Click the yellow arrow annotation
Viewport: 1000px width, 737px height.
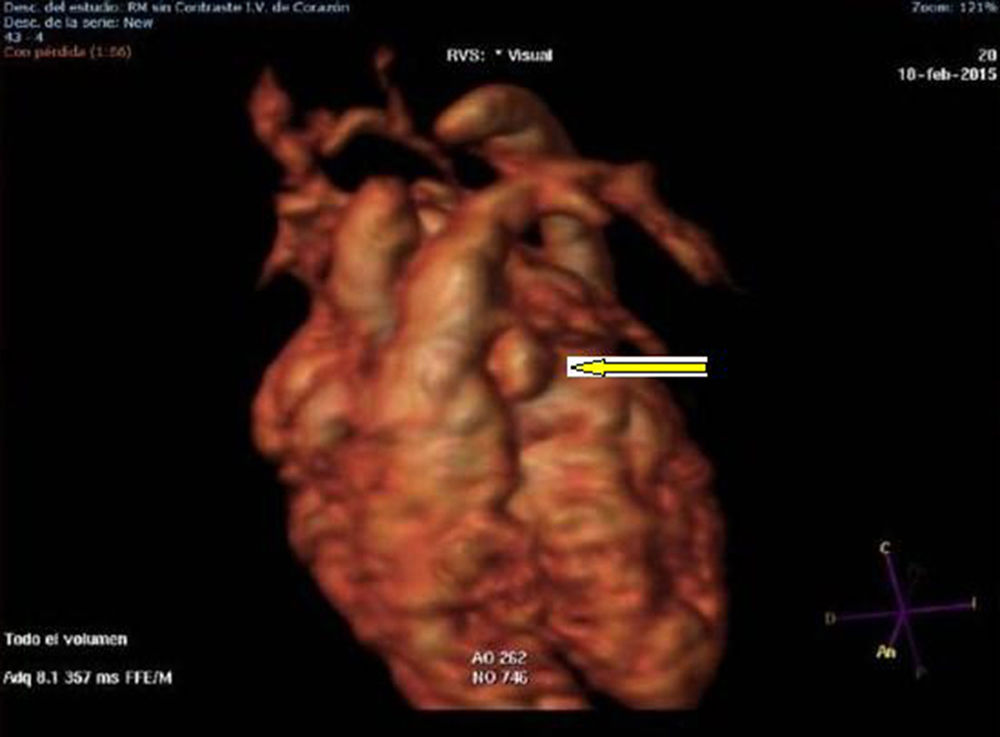coord(638,368)
